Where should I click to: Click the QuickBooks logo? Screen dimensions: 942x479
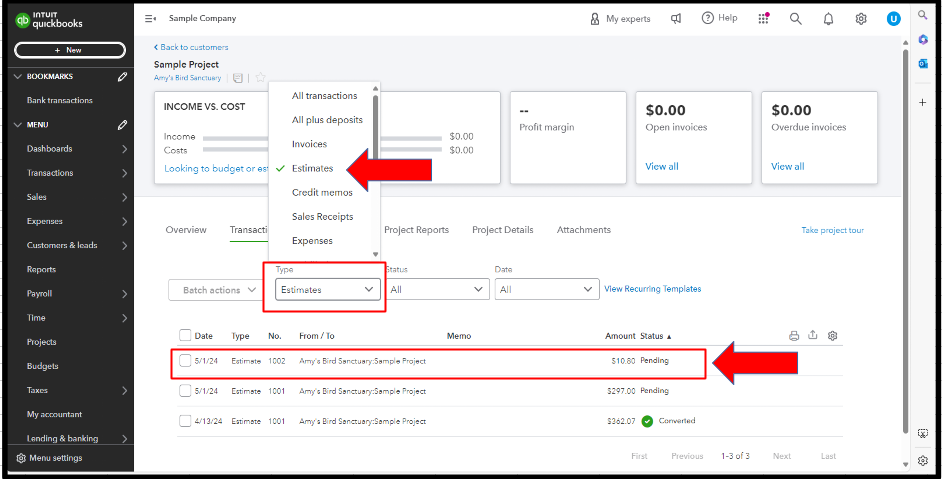point(49,20)
